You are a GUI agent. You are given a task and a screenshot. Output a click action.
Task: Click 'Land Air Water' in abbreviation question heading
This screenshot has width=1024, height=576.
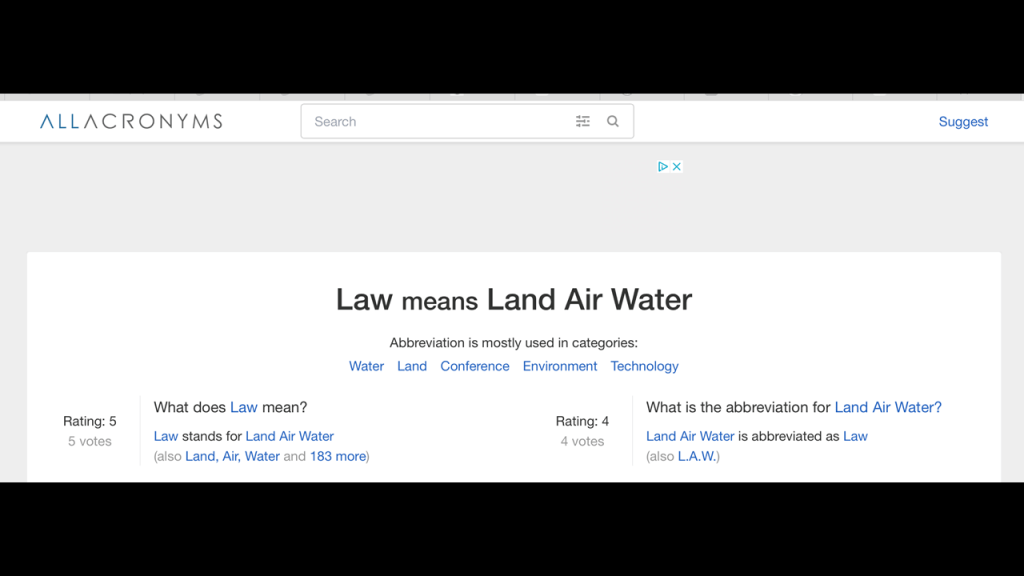(x=888, y=407)
